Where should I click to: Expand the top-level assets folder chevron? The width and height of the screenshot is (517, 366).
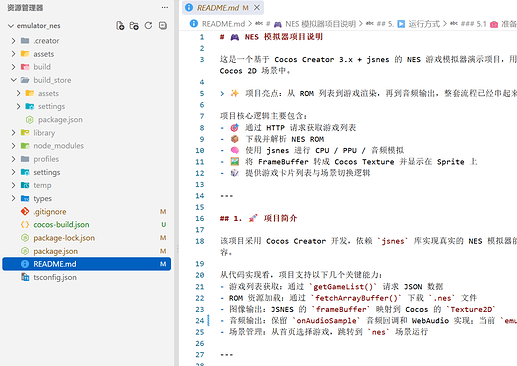pos(13,54)
